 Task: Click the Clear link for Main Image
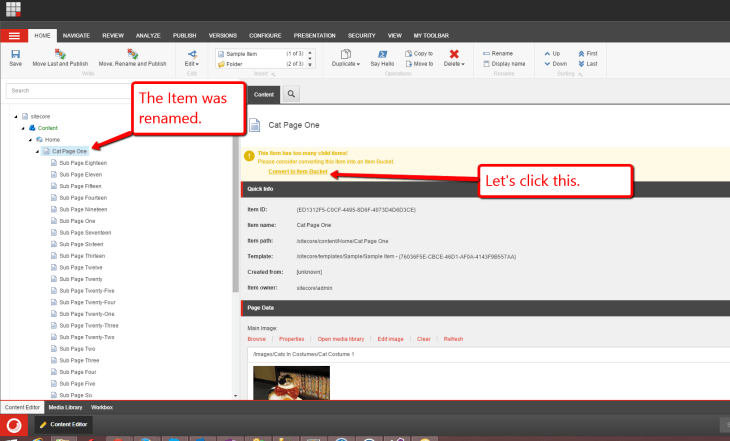click(424, 339)
